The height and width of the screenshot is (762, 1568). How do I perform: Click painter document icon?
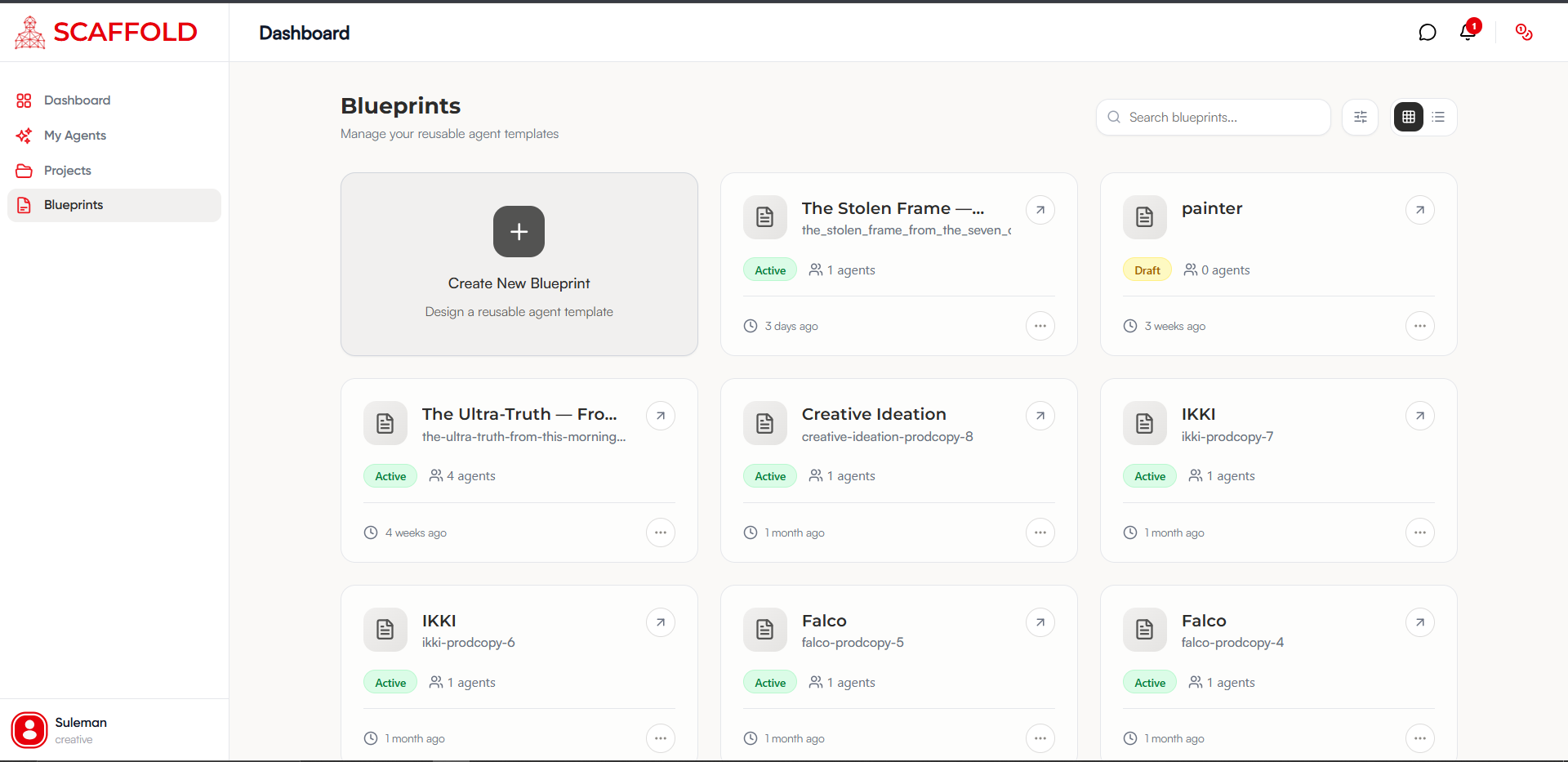(1145, 217)
